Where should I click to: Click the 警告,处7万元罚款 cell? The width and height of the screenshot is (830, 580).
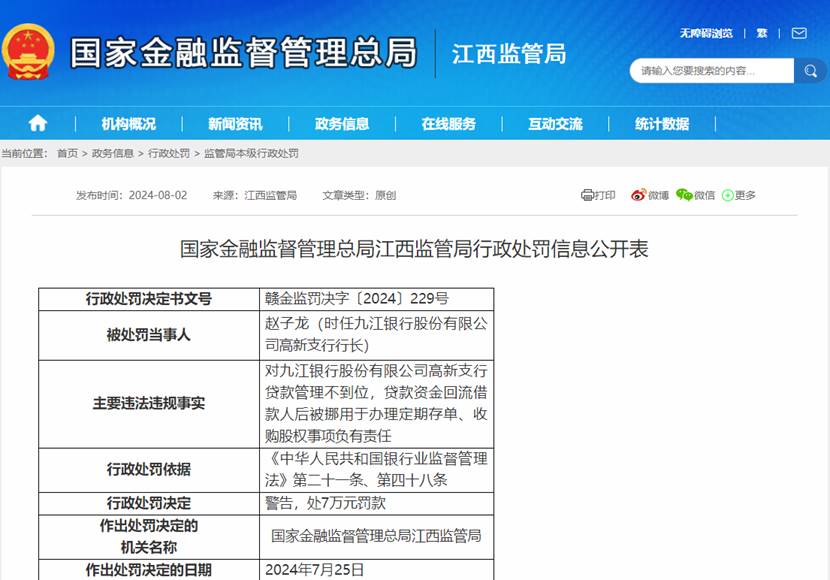click(377, 503)
